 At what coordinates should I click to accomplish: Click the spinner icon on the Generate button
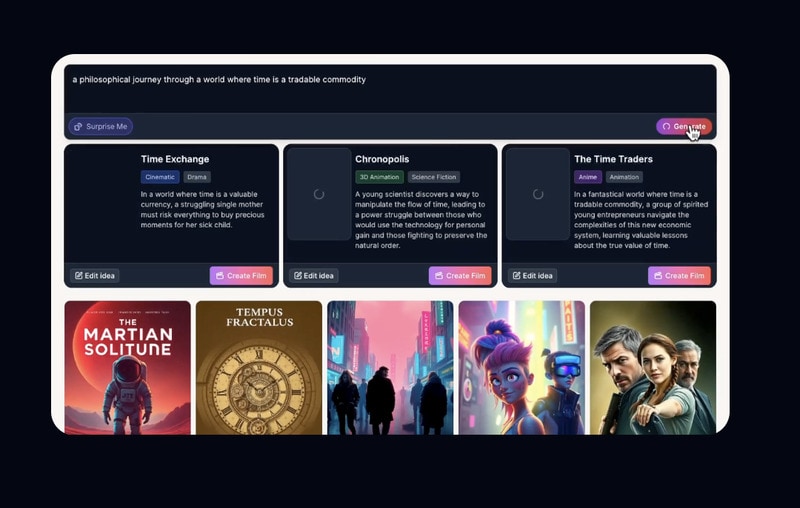tap(667, 127)
